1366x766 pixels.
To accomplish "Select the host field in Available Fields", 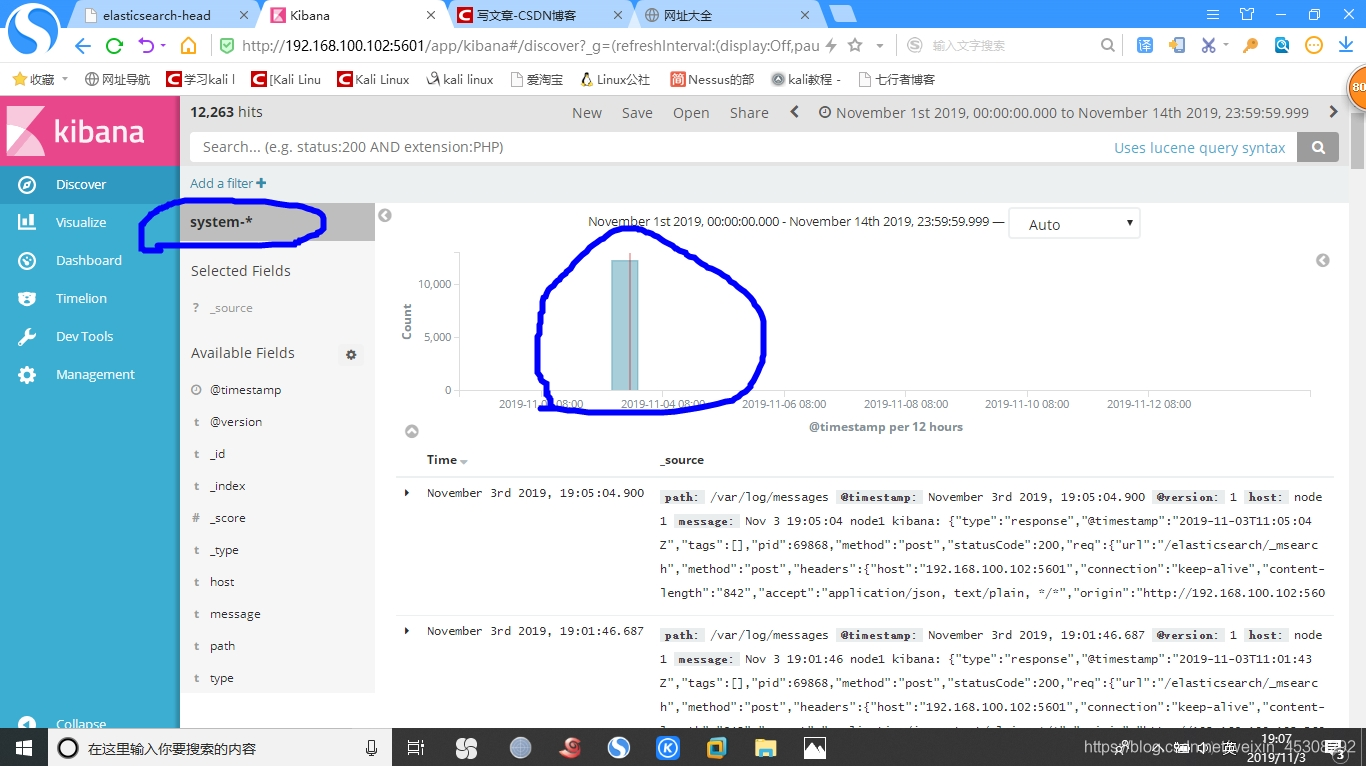I will [222, 582].
